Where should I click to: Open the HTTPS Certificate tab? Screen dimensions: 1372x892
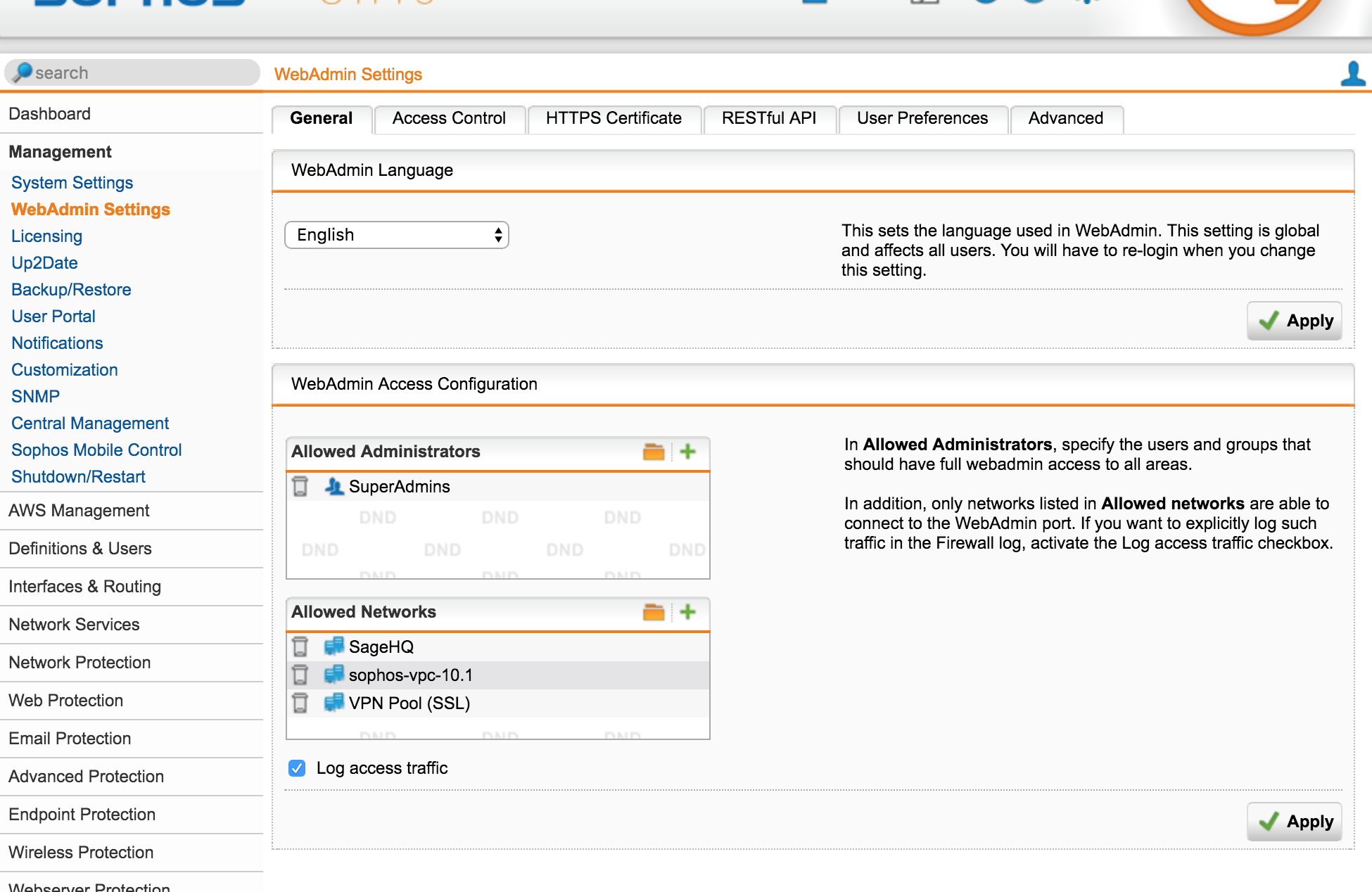coord(614,118)
